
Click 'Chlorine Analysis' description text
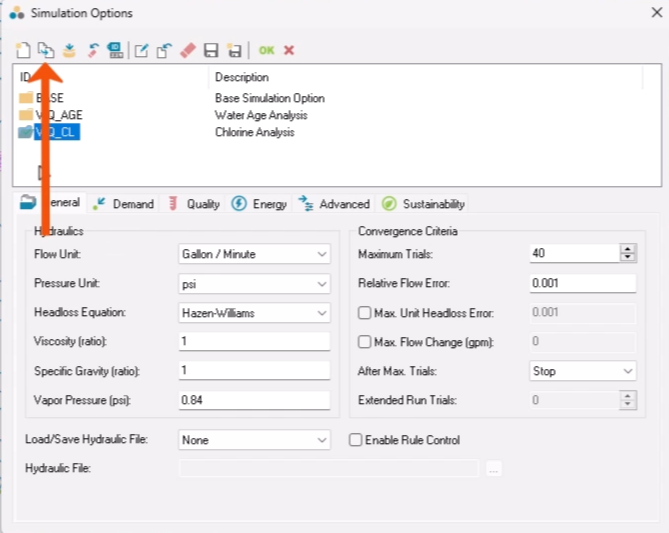click(x=255, y=132)
